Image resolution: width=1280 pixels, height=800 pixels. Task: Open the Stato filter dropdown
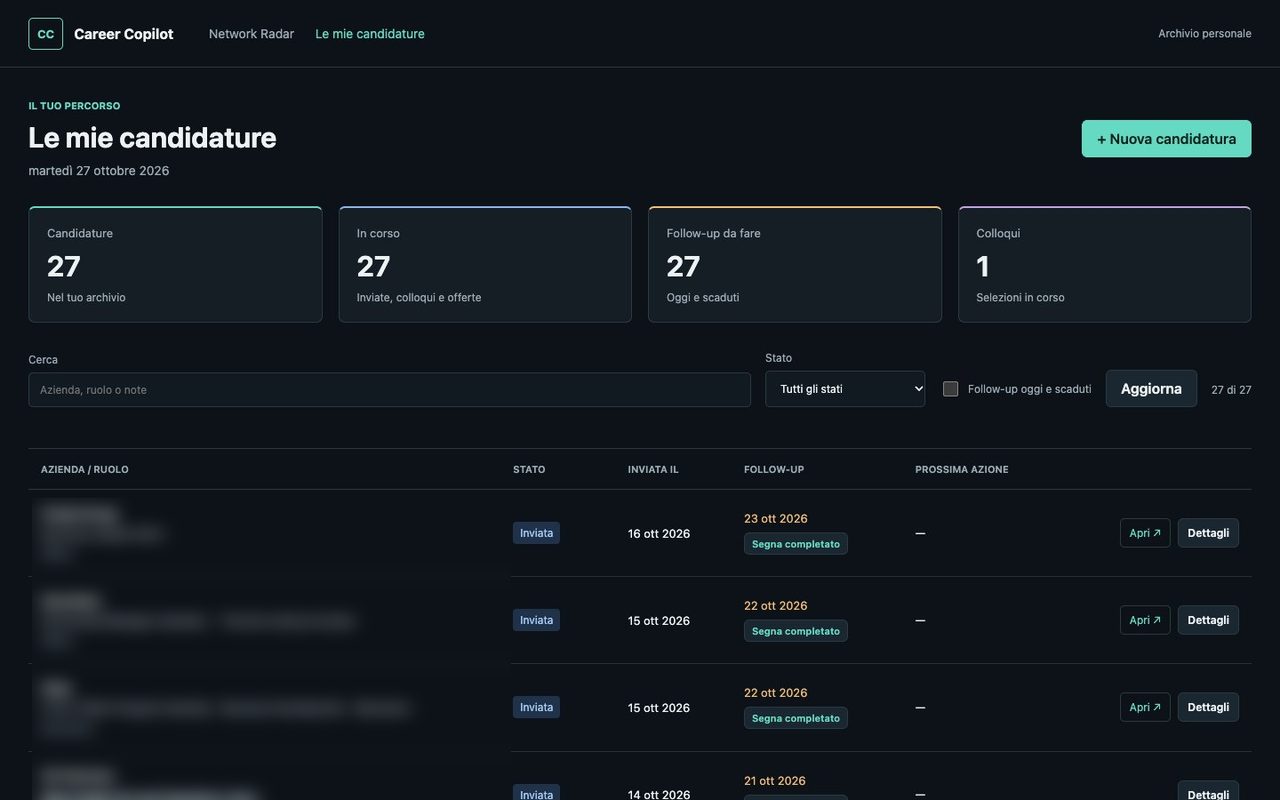click(845, 389)
